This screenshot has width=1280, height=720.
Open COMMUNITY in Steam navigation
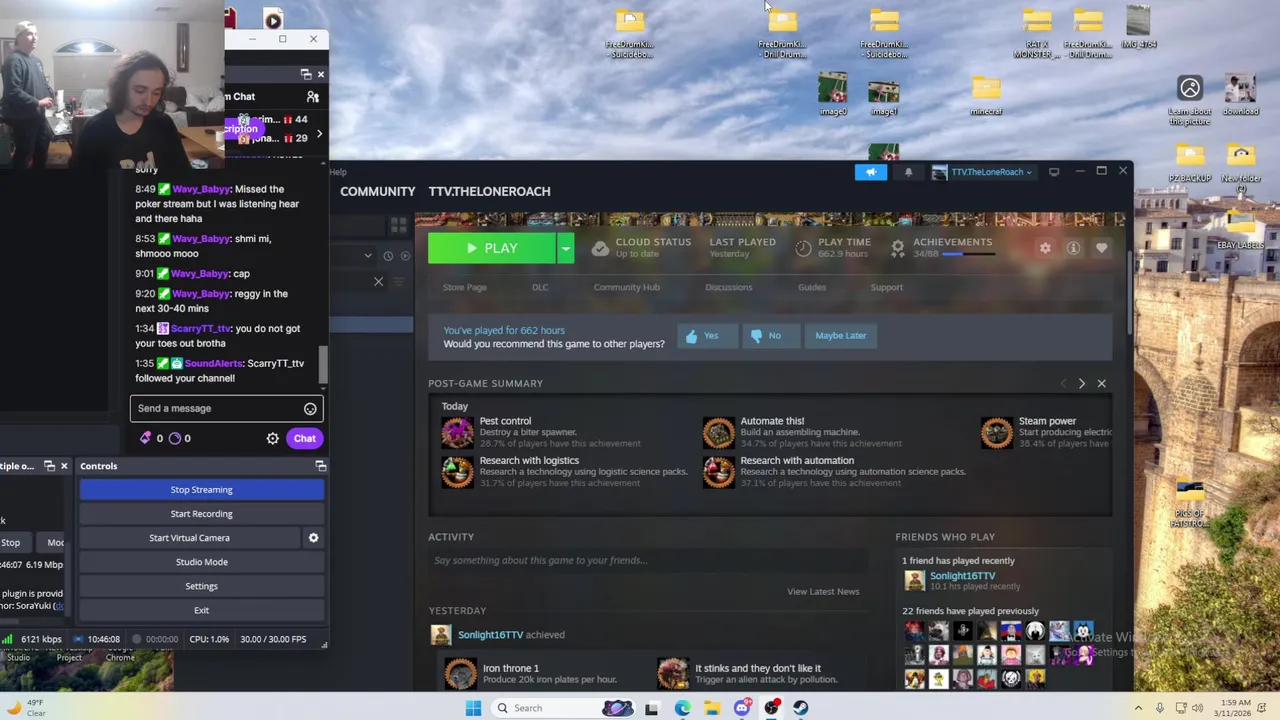coord(377,191)
